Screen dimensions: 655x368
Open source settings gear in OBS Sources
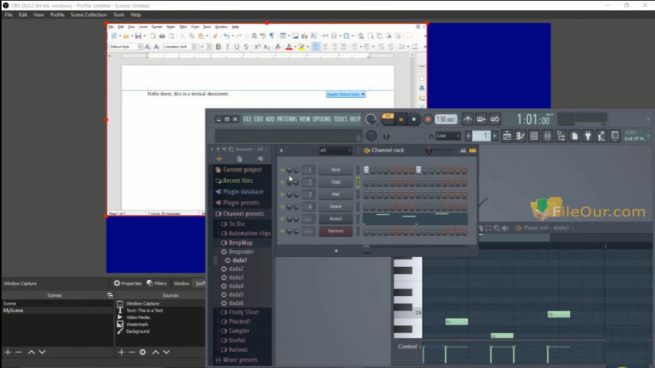pyautogui.click(x=142, y=352)
